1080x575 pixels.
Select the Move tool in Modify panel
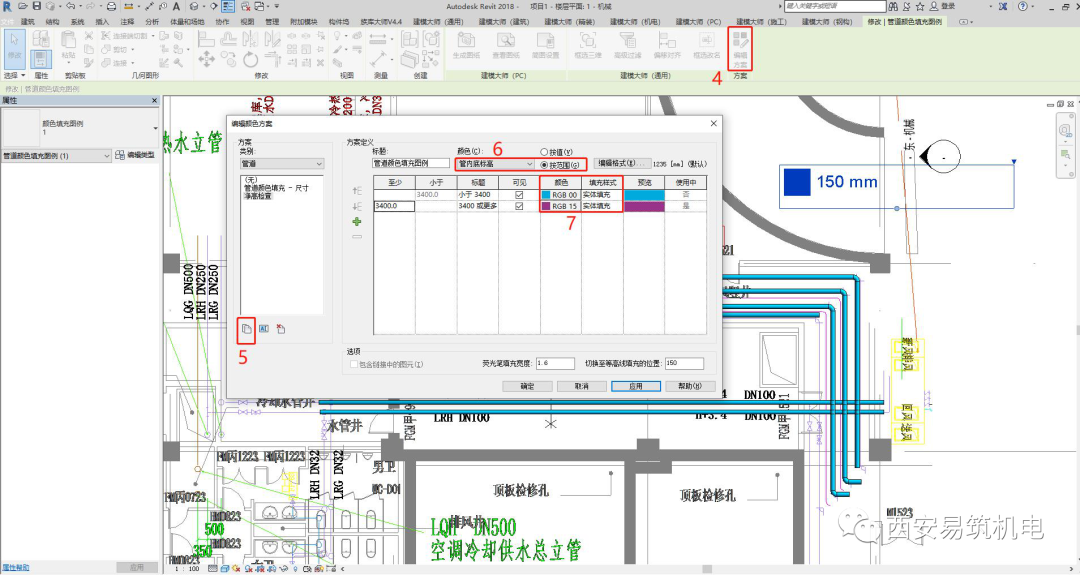[x=206, y=59]
